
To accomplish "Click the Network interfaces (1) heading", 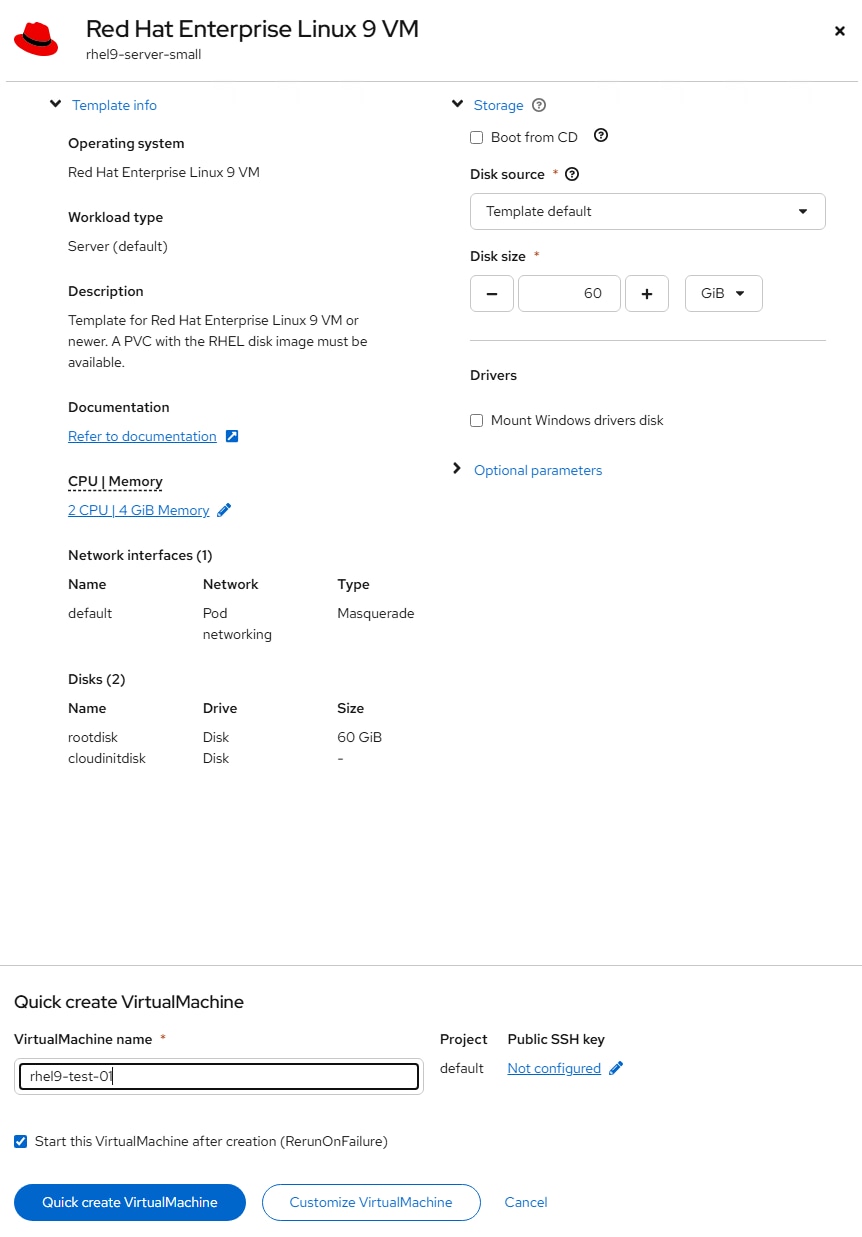I will click(140, 555).
